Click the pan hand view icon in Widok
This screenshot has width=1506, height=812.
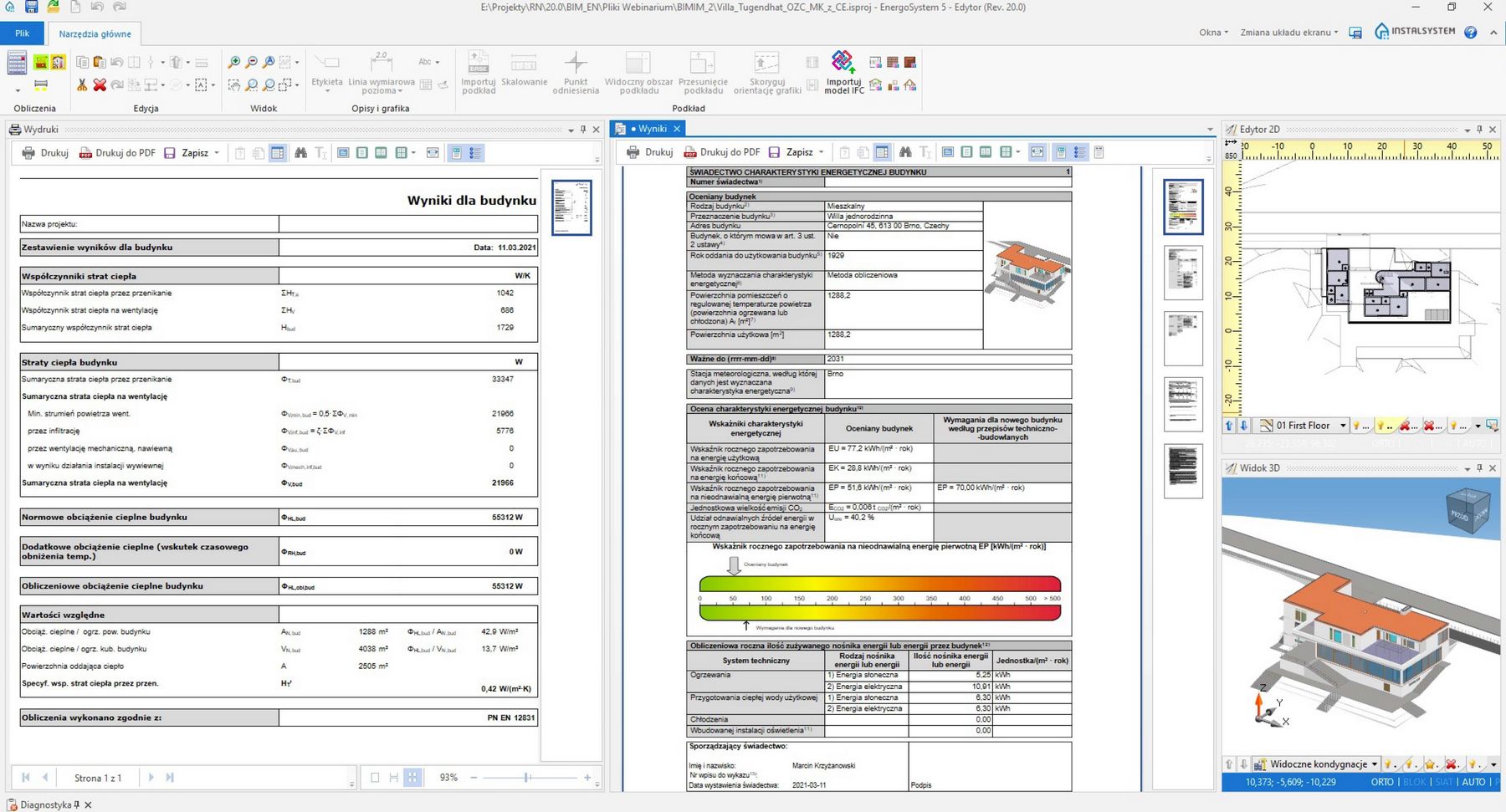pyautogui.click(x=233, y=85)
